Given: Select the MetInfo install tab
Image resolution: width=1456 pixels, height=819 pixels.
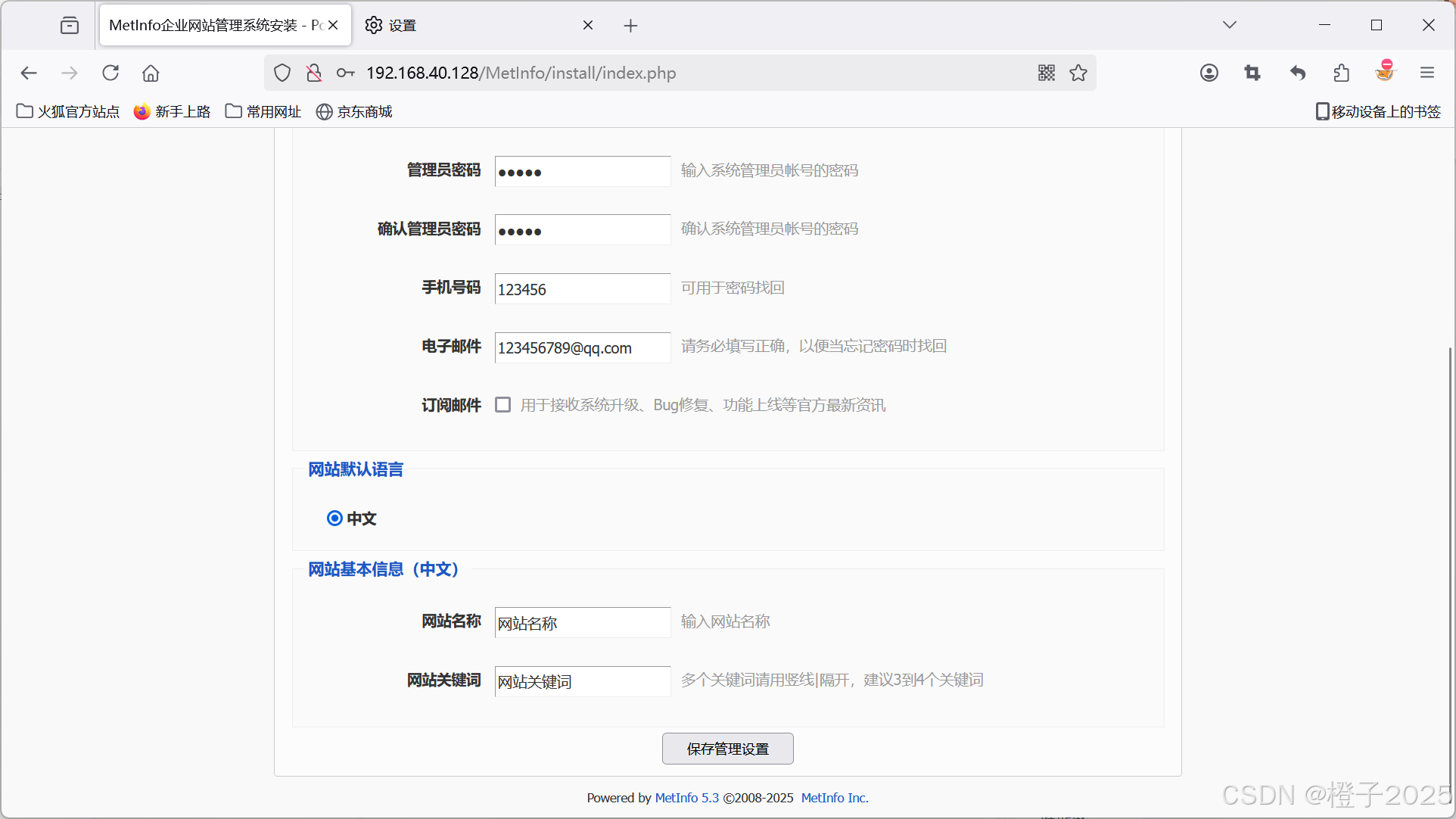Looking at the screenshot, I should click(x=214, y=25).
